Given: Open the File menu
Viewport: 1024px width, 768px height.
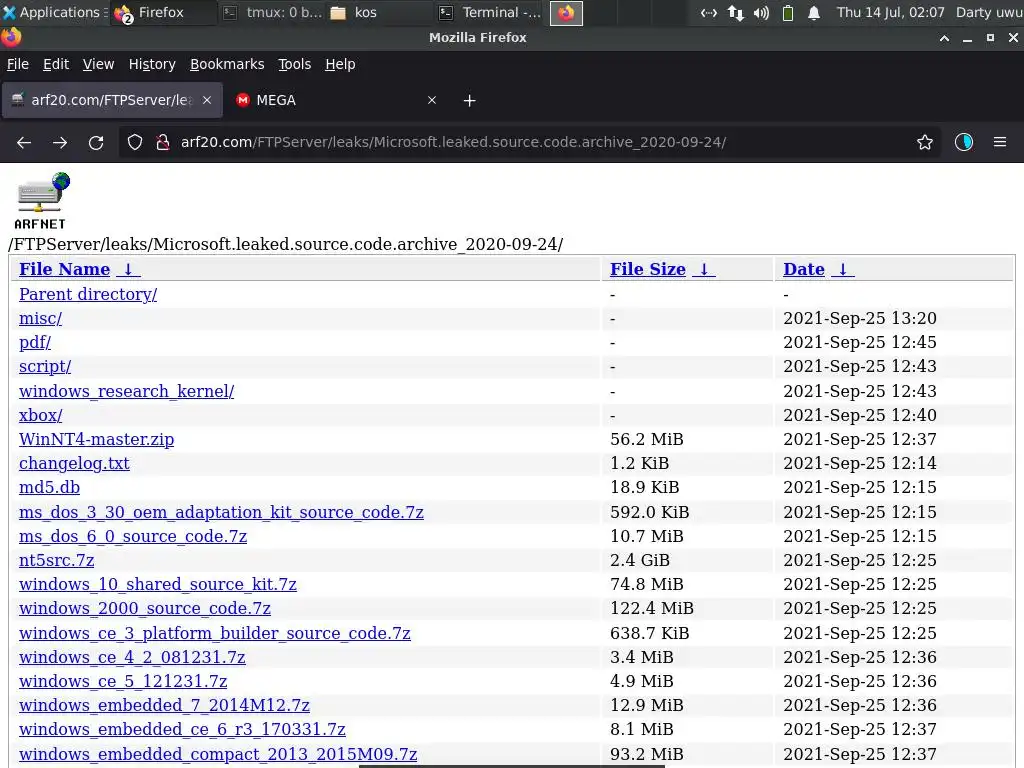Looking at the screenshot, I should [18, 64].
